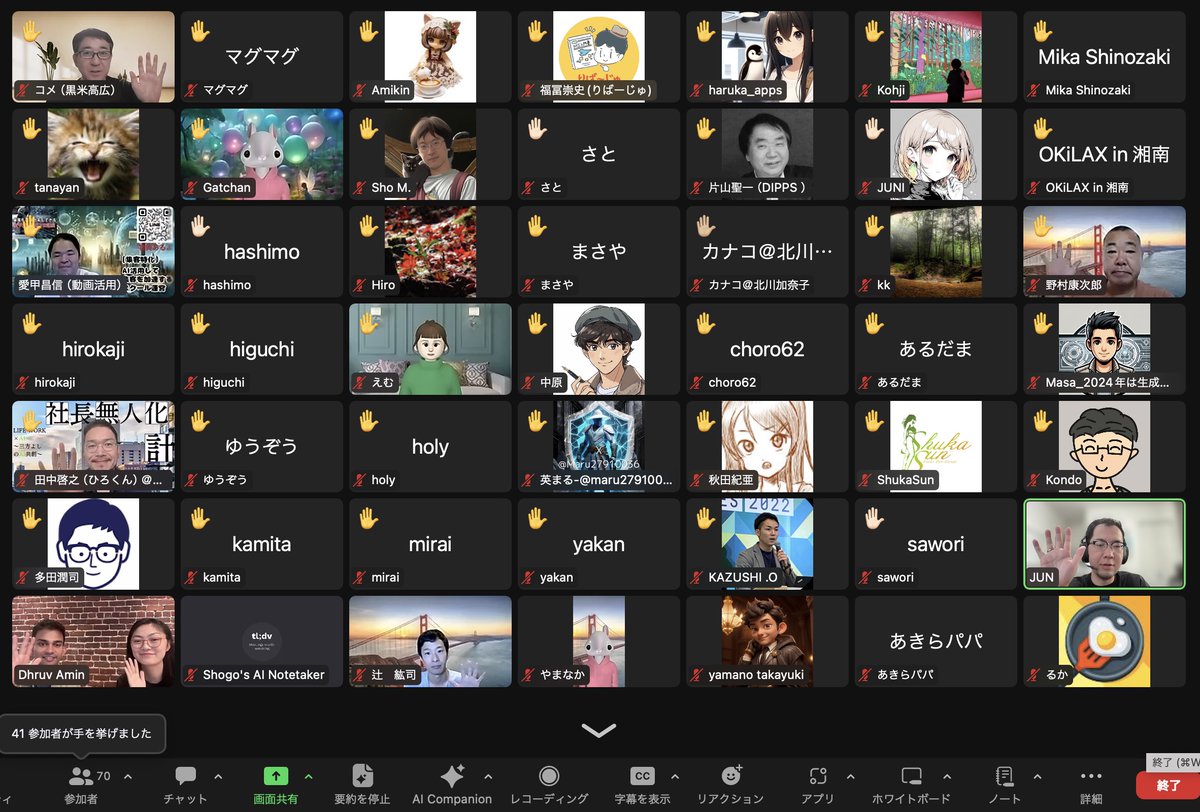This screenshot has width=1200, height=812.
Task: Click the まさや name tile
Action: pos(599,252)
